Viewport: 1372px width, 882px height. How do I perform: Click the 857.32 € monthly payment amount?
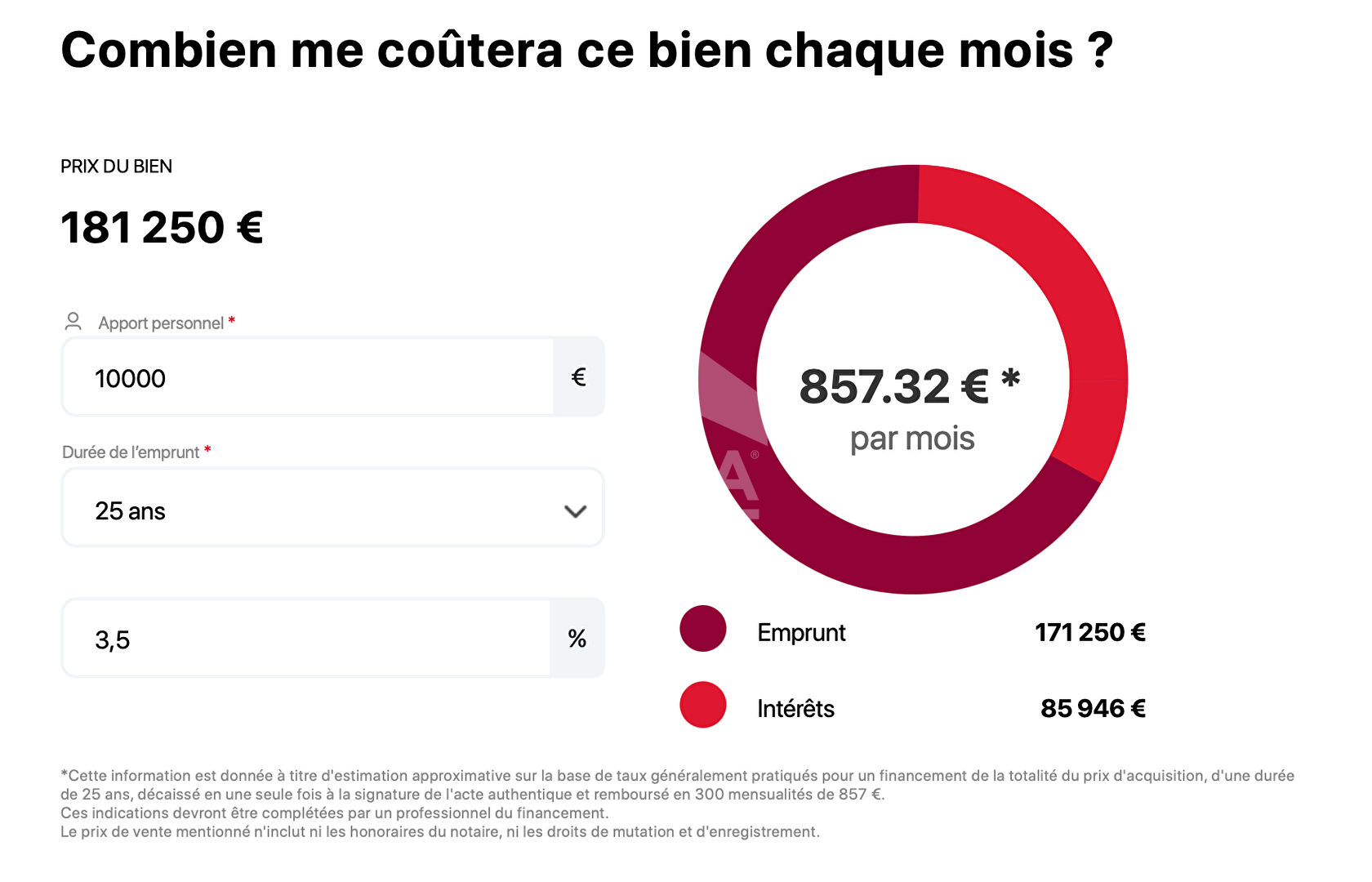[x=895, y=386]
